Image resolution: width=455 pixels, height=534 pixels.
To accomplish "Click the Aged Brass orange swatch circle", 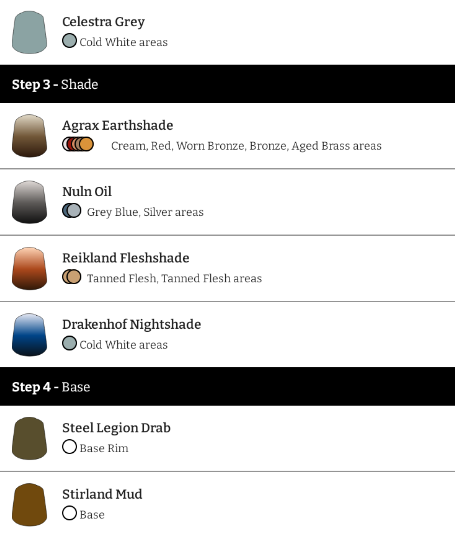I will (x=87, y=144).
